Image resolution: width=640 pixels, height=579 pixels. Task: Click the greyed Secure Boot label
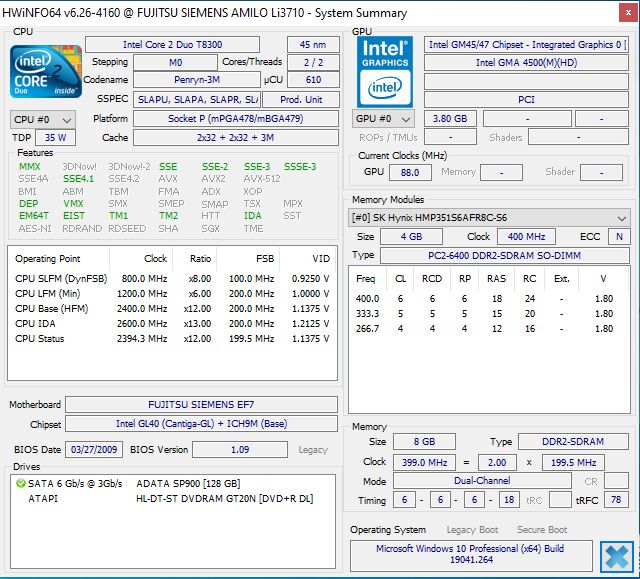(542, 530)
